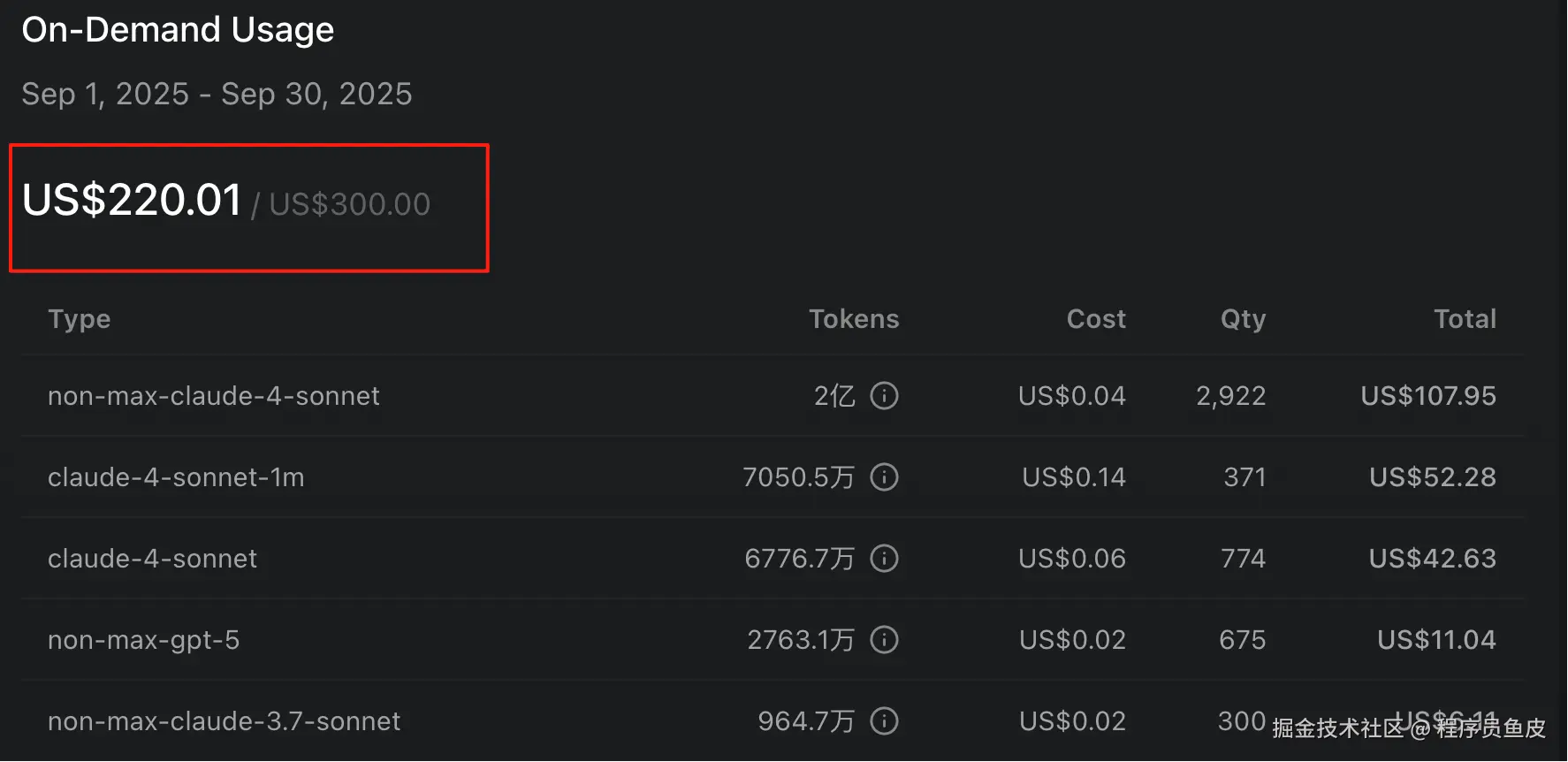Click the Type column header

[x=80, y=319]
